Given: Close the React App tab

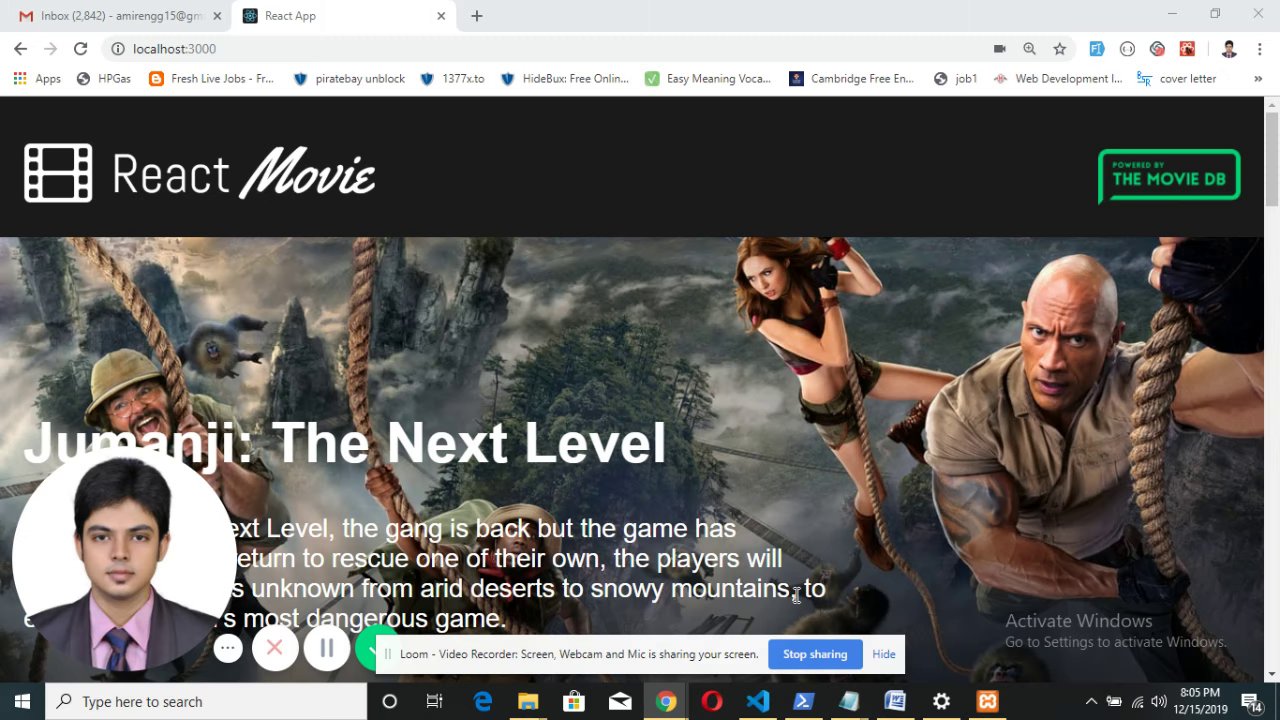Looking at the screenshot, I should pyautogui.click(x=441, y=16).
